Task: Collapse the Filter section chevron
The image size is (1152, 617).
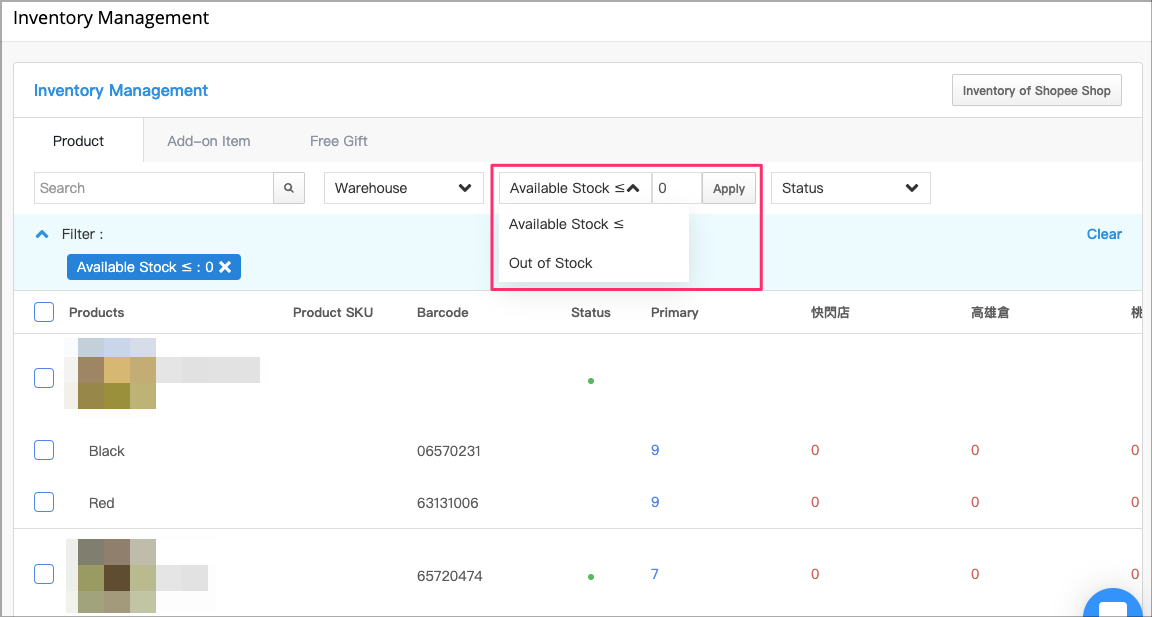Action: coord(43,234)
